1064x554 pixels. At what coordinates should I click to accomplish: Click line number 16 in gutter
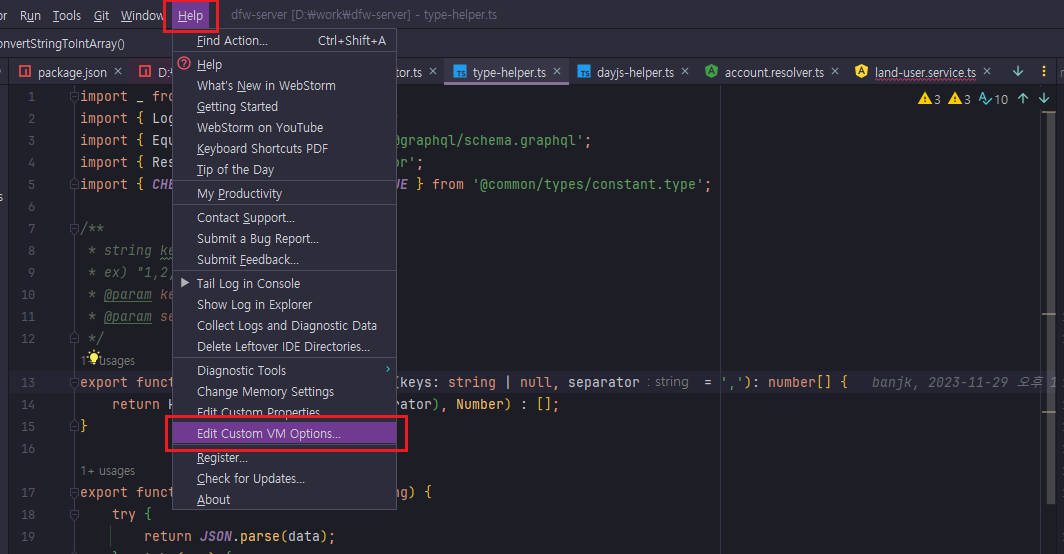click(28, 449)
